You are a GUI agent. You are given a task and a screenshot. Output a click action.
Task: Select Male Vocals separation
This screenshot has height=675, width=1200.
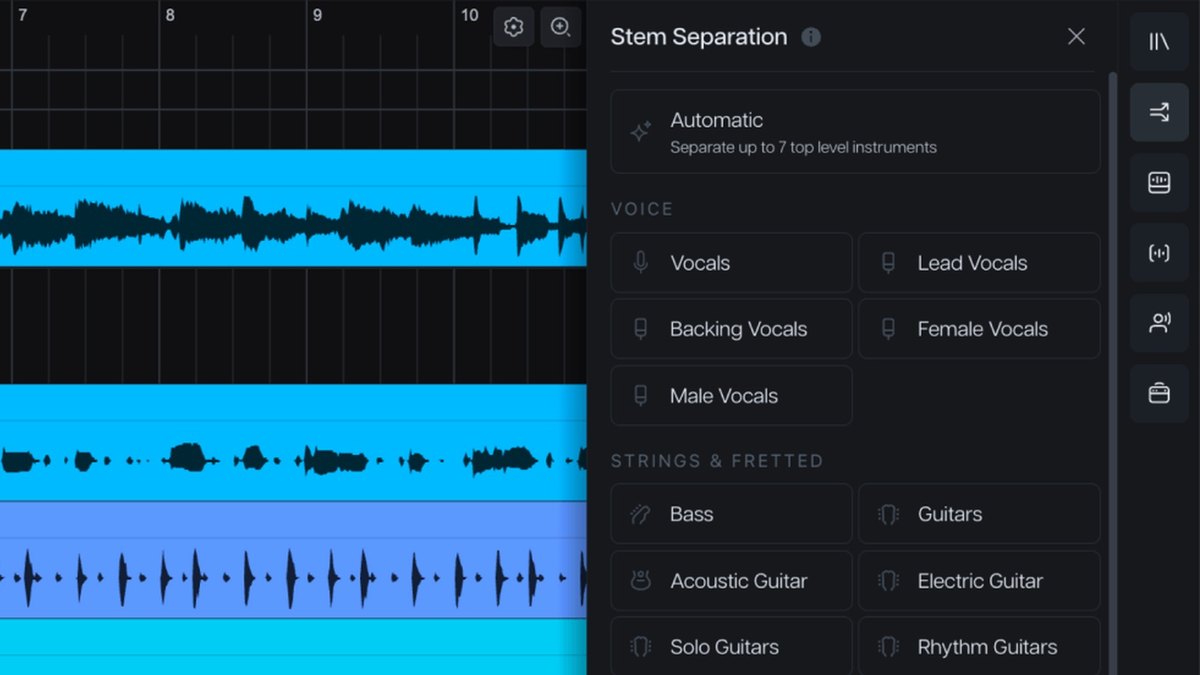point(731,396)
